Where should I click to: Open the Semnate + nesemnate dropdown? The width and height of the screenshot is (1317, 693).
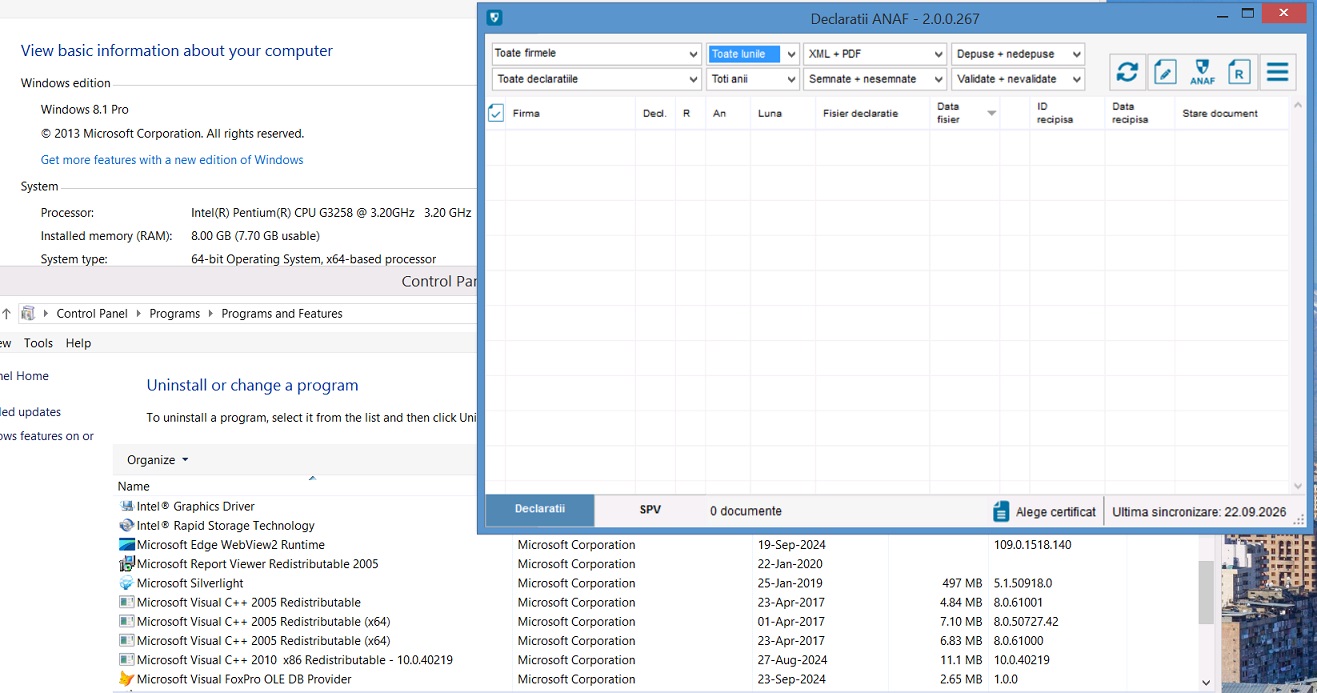tap(875, 79)
